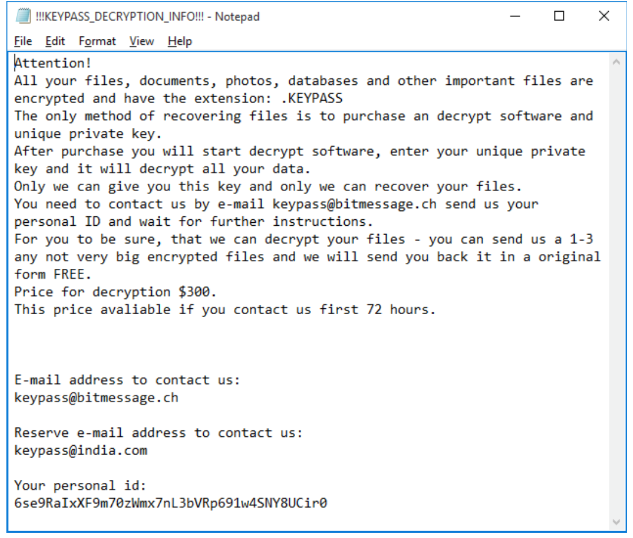Click the scrollbar down arrow
Image resolution: width=633 pixels, height=538 pixels.
[x=617, y=522]
